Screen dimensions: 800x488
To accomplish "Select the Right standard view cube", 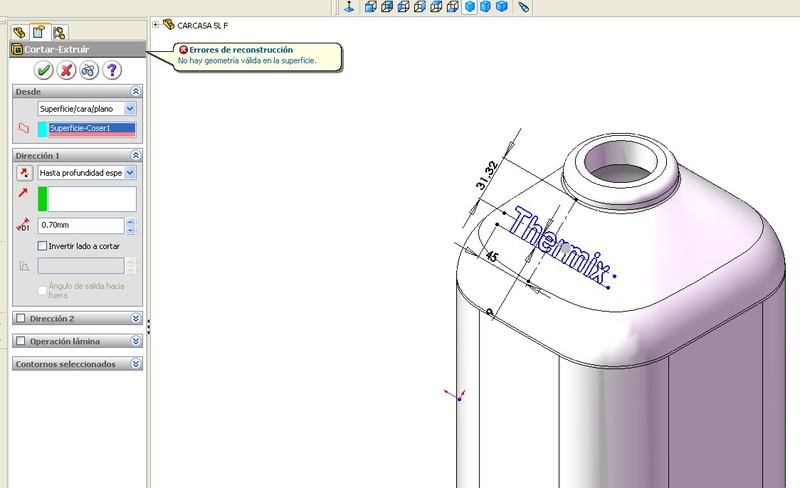I will click(420, 7).
